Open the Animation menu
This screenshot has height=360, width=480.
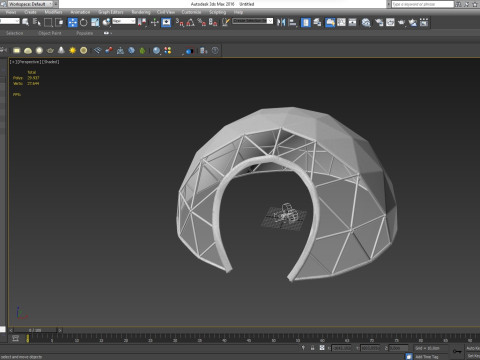pyautogui.click(x=80, y=12)
